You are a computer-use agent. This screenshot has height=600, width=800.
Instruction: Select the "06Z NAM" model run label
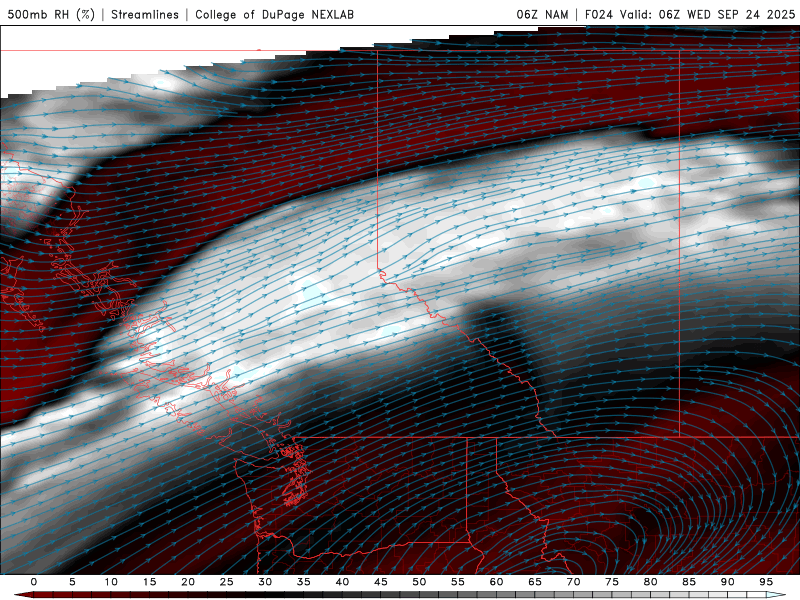[542, 14]
